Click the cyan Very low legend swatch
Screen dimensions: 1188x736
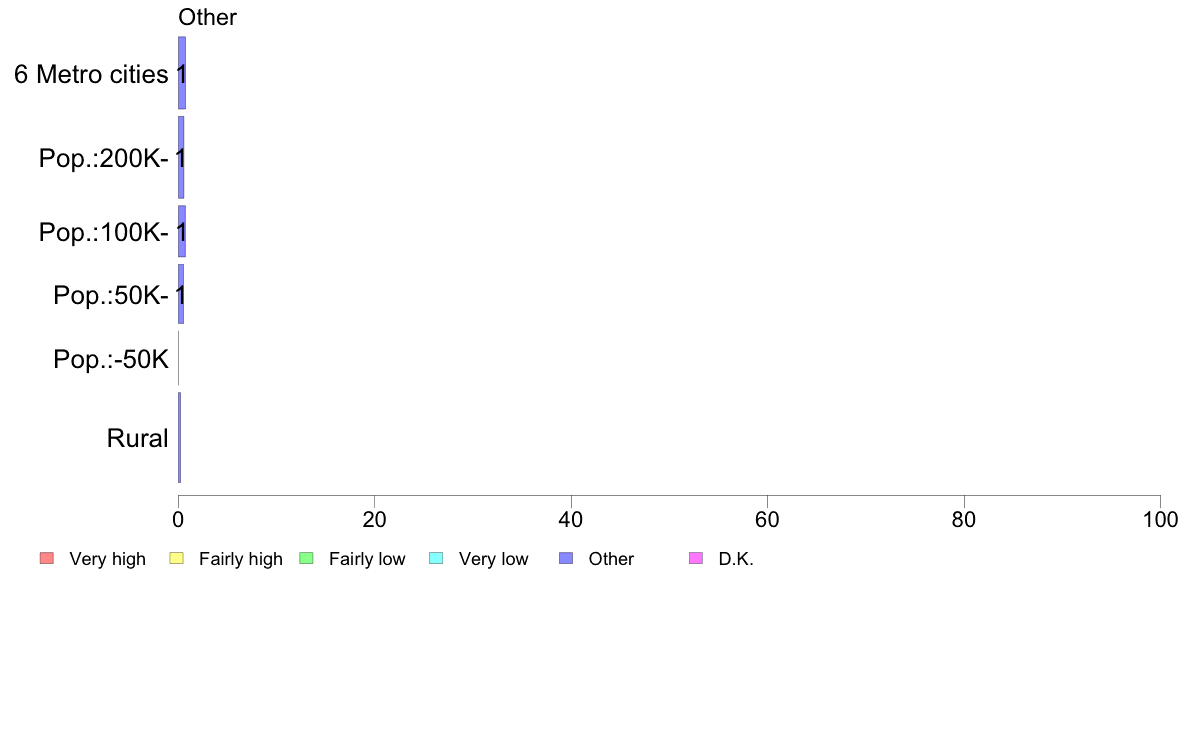point(436,559)
